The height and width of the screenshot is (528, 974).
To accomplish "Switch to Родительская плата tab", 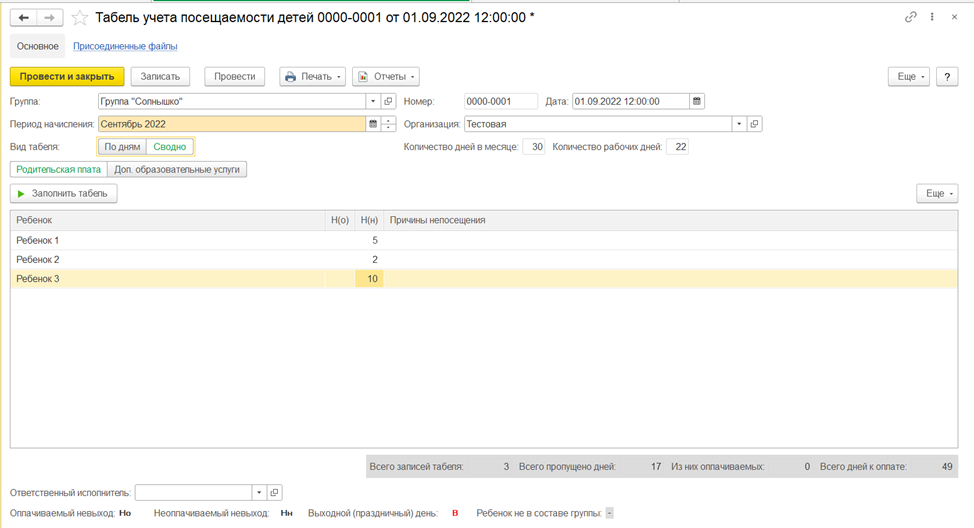I will click(58, 169).
